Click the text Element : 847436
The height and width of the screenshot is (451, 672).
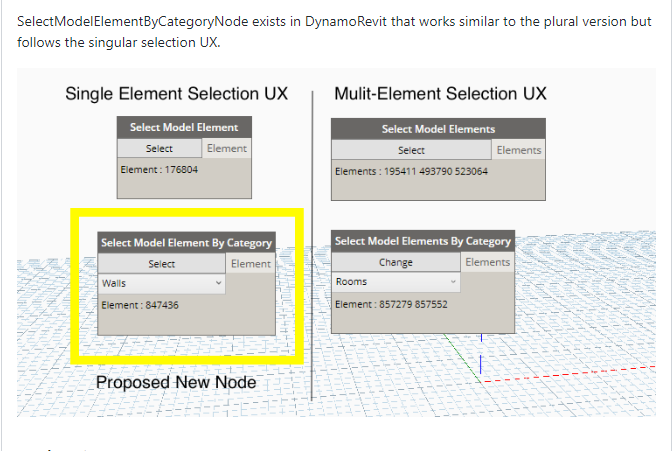tap(140, 305)
